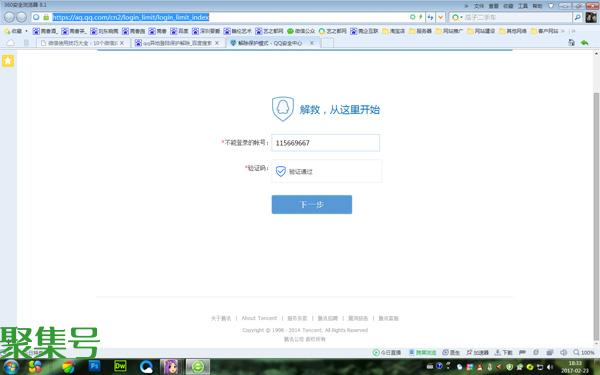Viewport: 600px width, 375px height.
Task: Click the search magnifier icon in toolbar
Action: 577,17
